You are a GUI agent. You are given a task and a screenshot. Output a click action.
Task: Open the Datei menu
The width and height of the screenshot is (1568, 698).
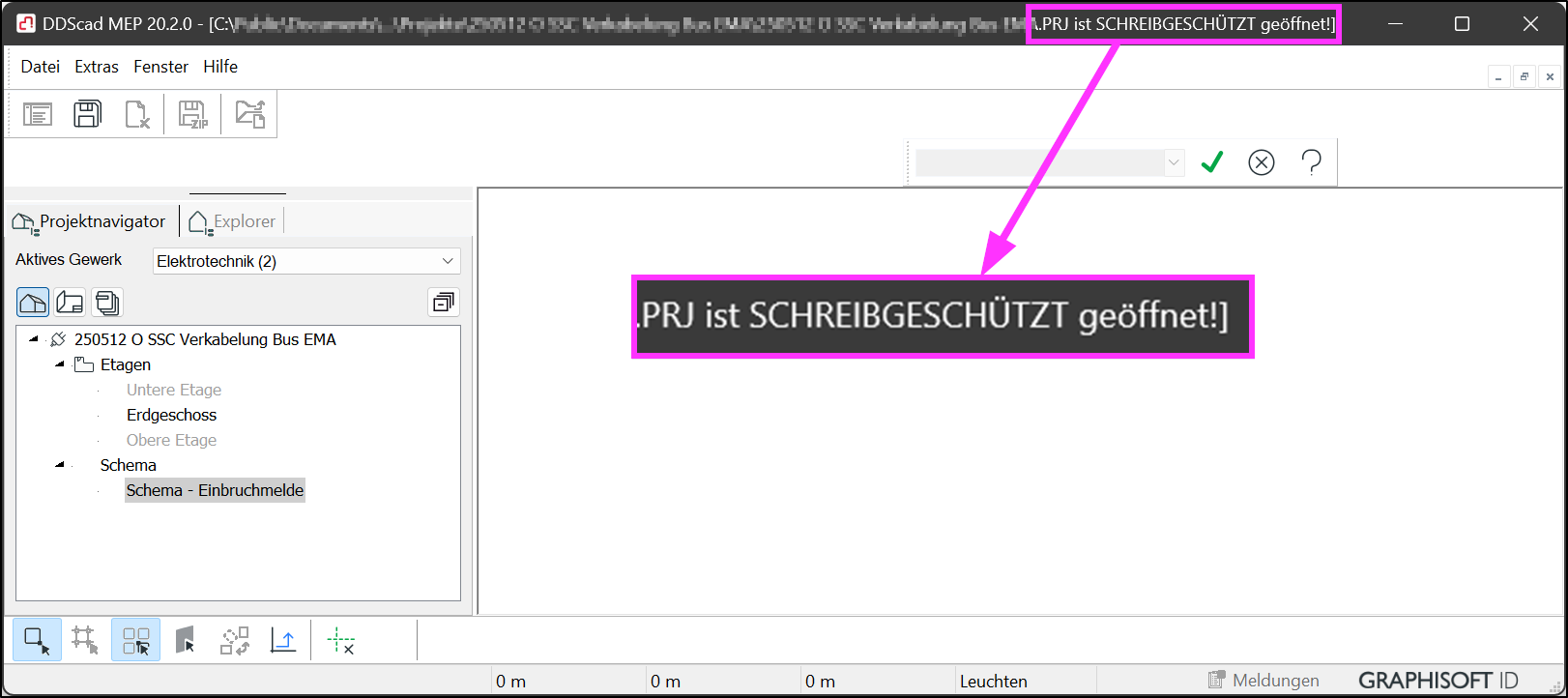pos(40,67)
